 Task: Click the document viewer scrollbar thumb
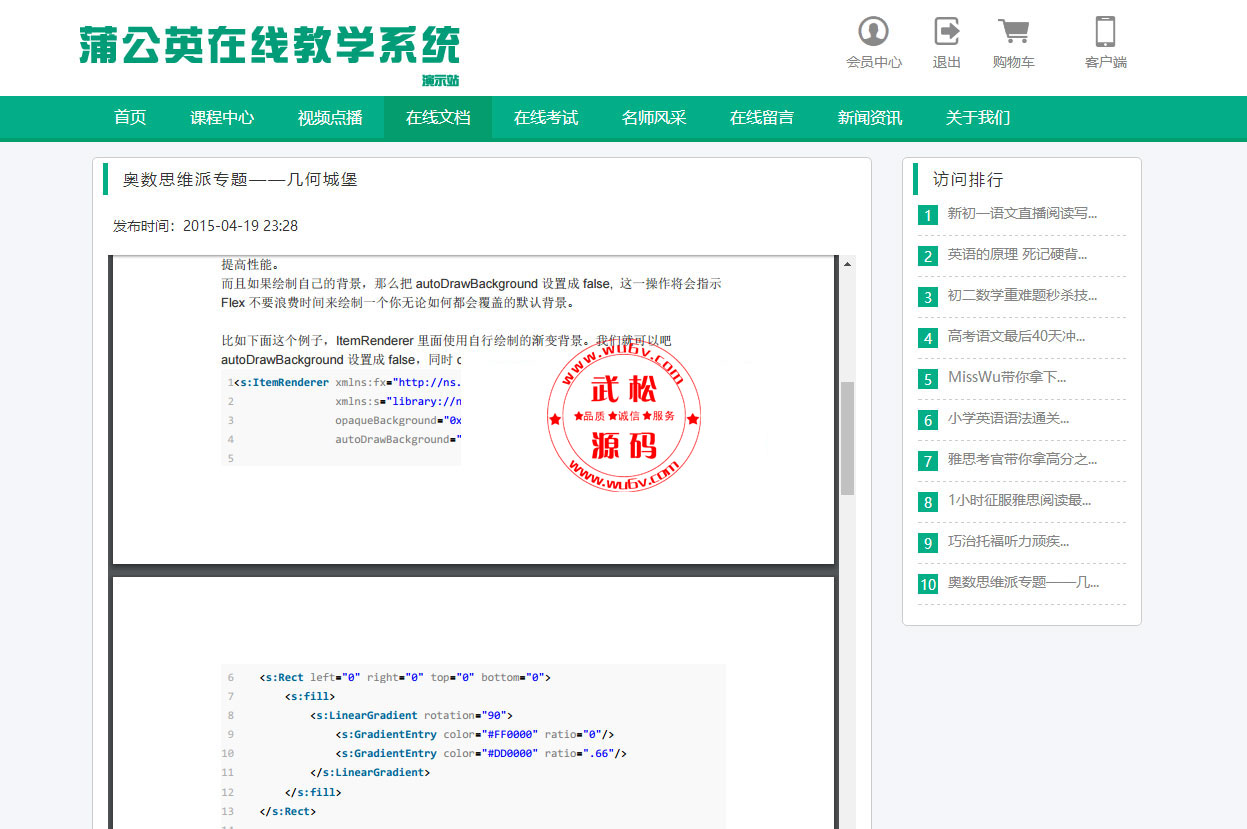tap(848, 438)
